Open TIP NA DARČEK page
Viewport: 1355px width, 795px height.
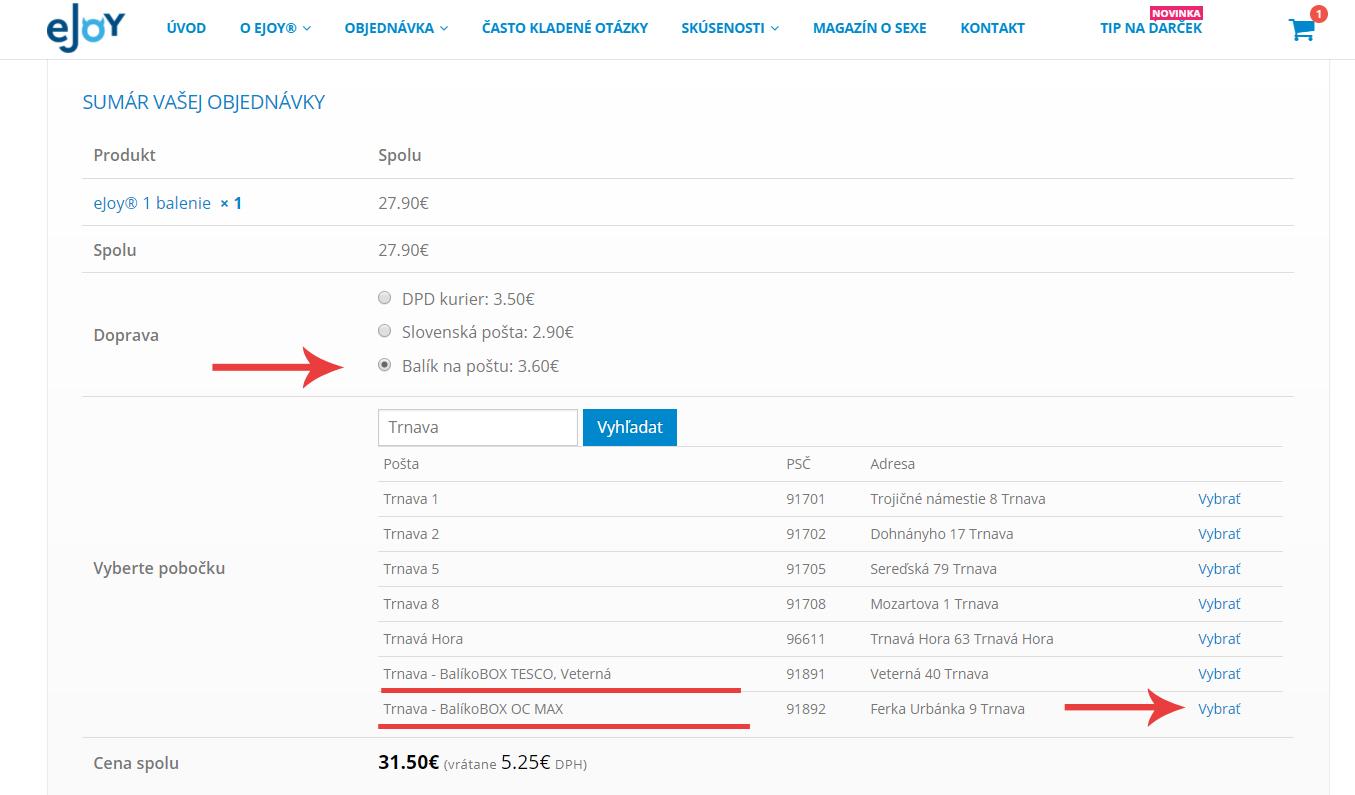[1151, 28]
